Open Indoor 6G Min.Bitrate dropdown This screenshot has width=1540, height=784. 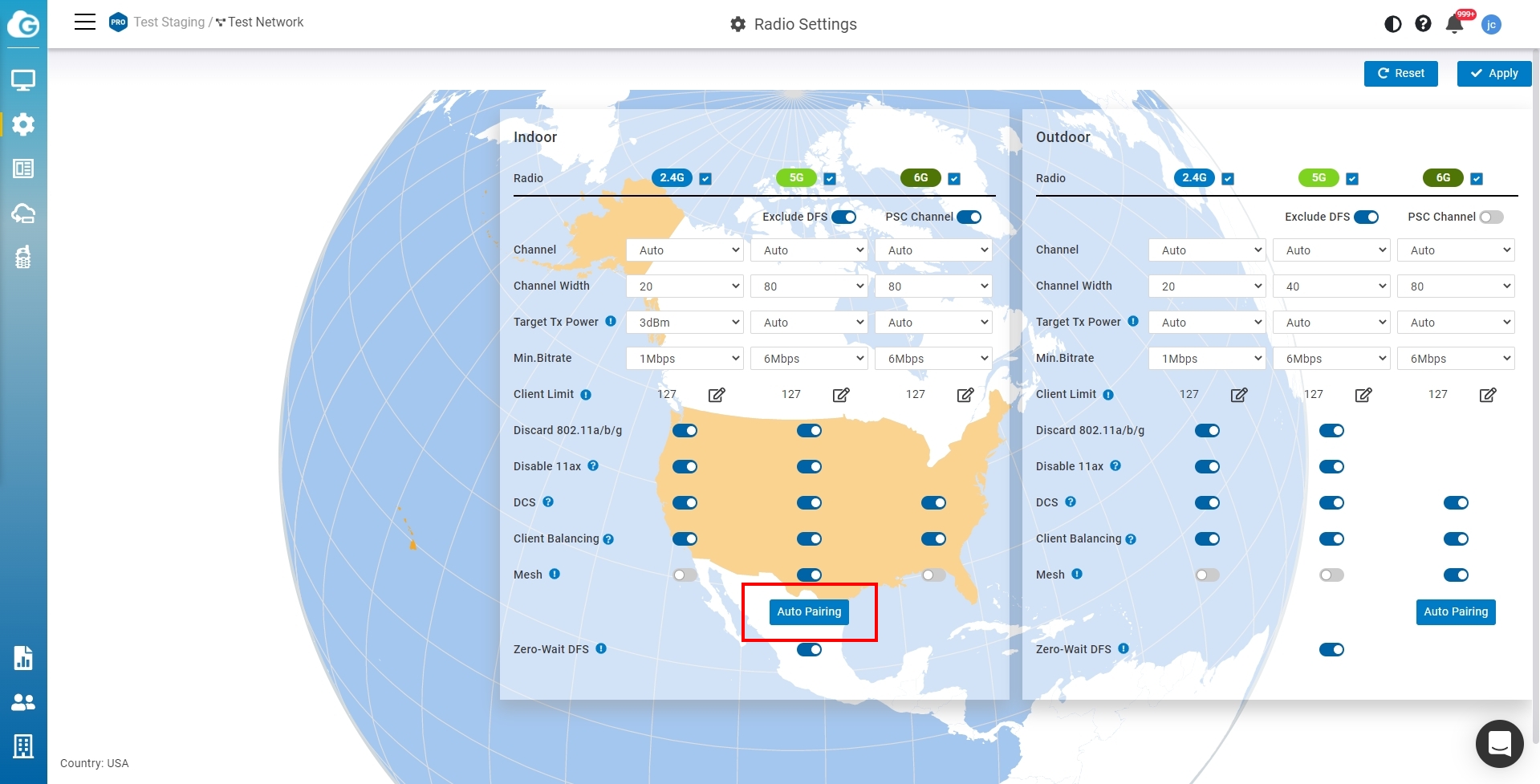click(x=934, y=359)
